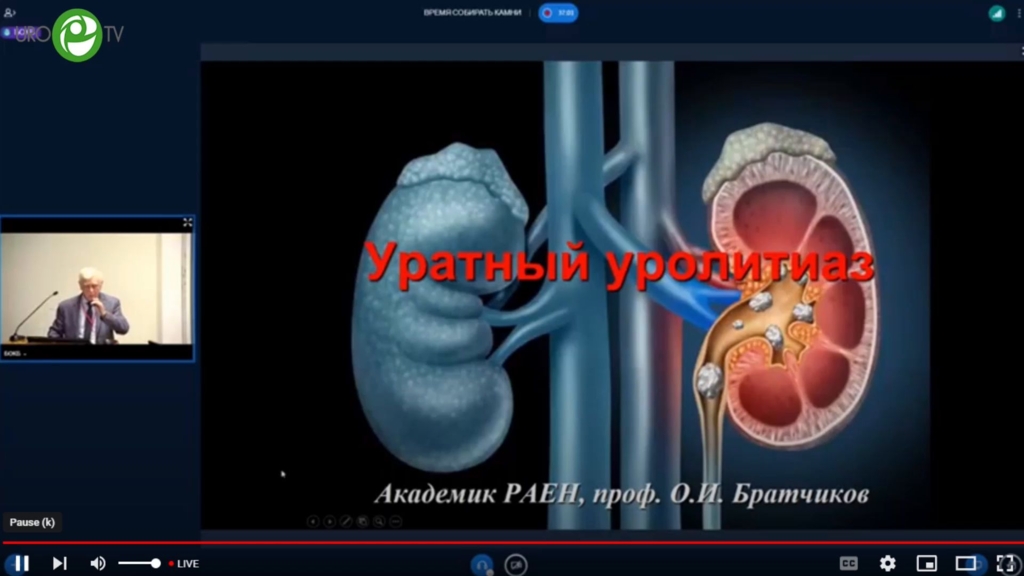Click the speaker webcam thumbnail
The width and height of the screenshot is (1024, 576).
96,288
